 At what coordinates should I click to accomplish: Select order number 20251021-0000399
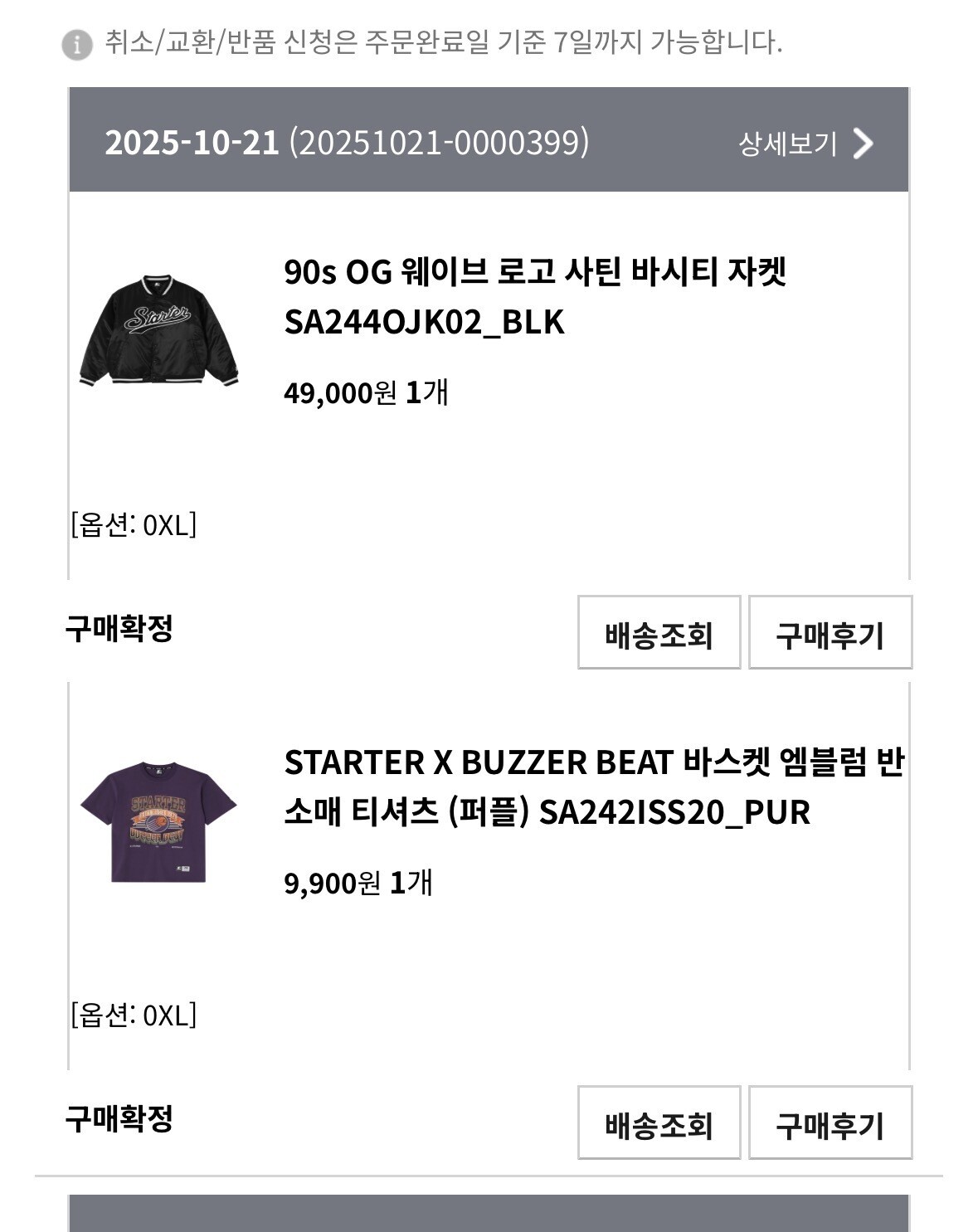click(x=439, y=143)
